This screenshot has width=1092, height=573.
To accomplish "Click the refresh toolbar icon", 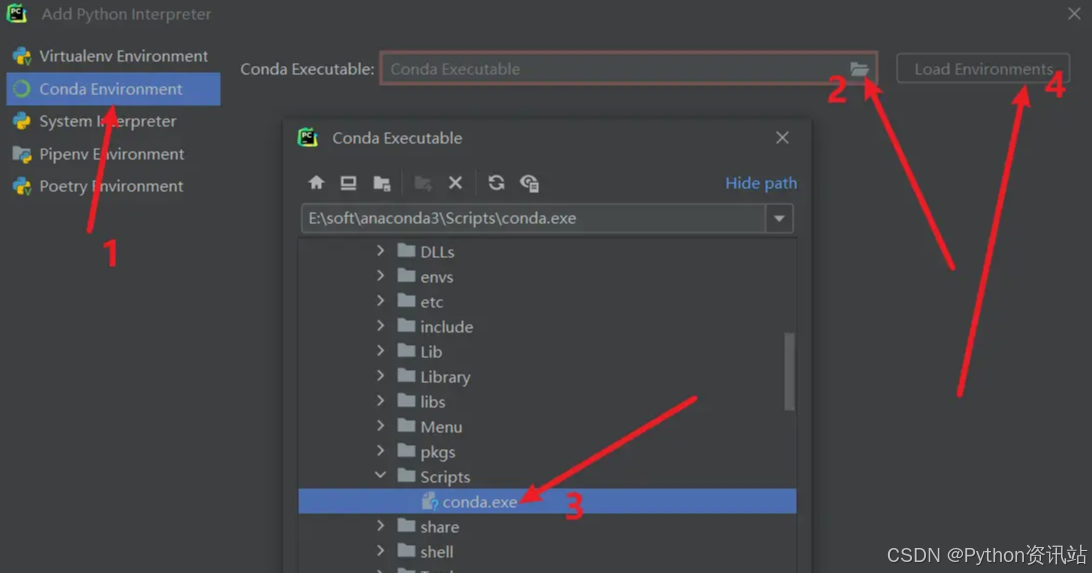I will [x=496, y=182].
